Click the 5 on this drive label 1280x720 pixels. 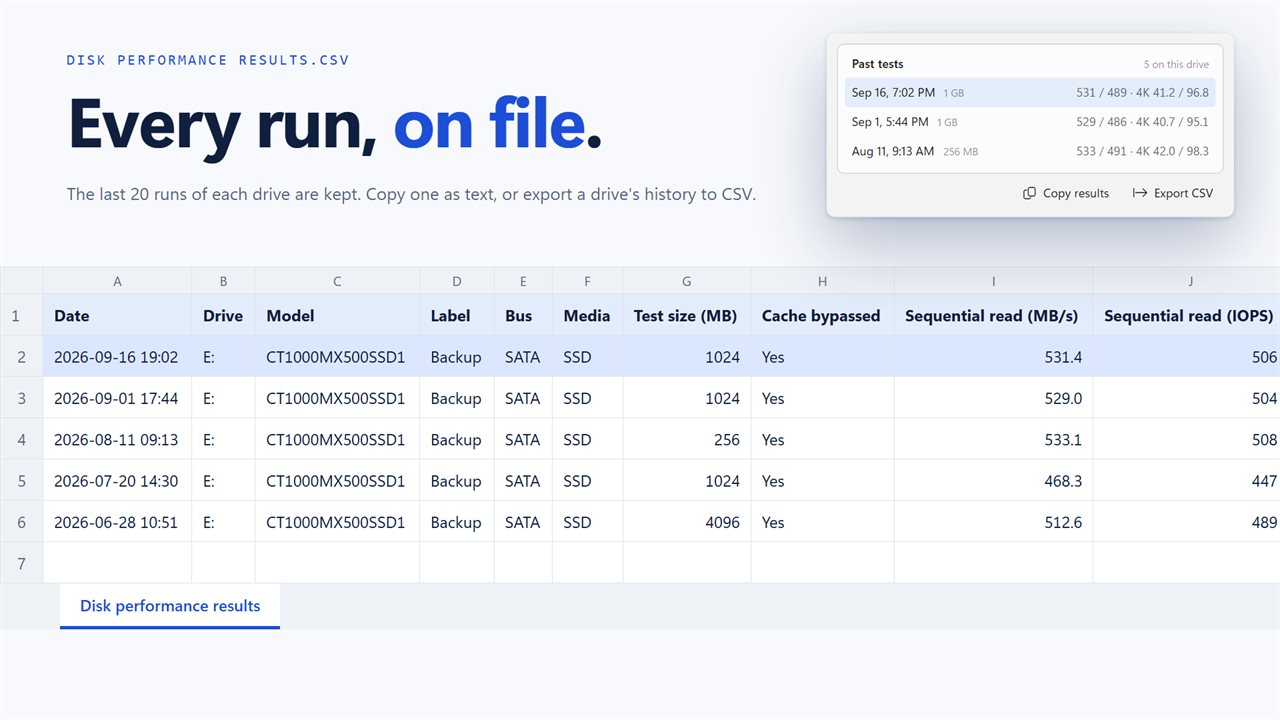(x=1176, y=64)
